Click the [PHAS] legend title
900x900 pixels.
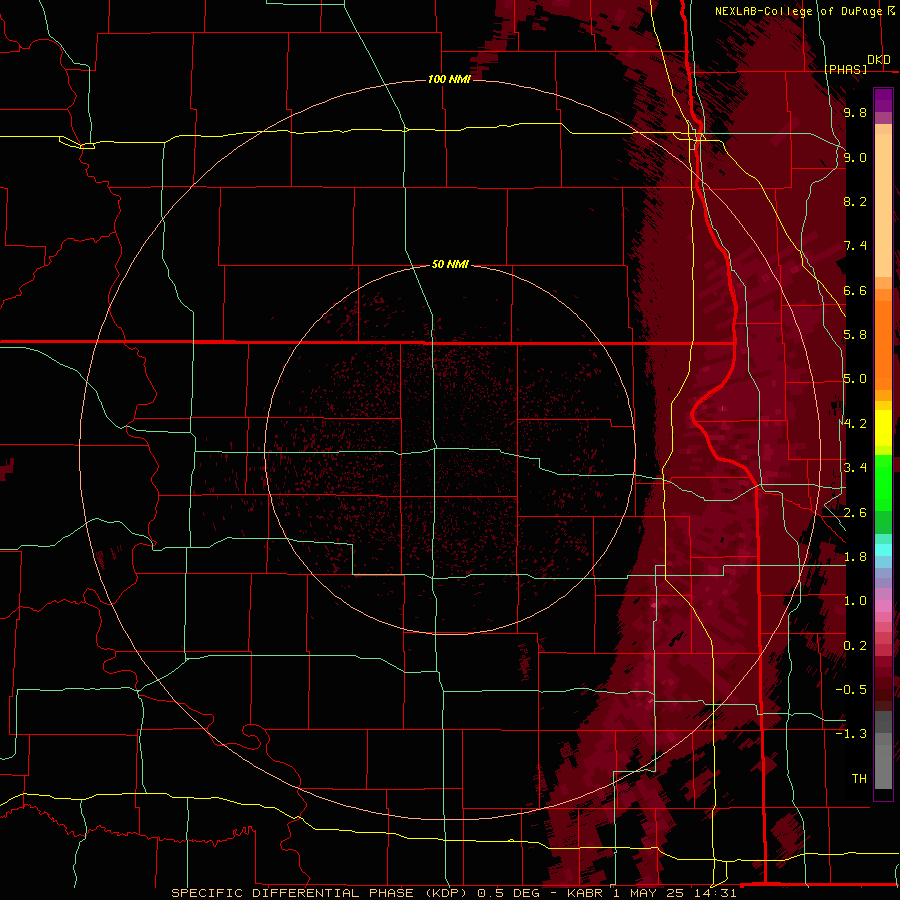(845, 69)
